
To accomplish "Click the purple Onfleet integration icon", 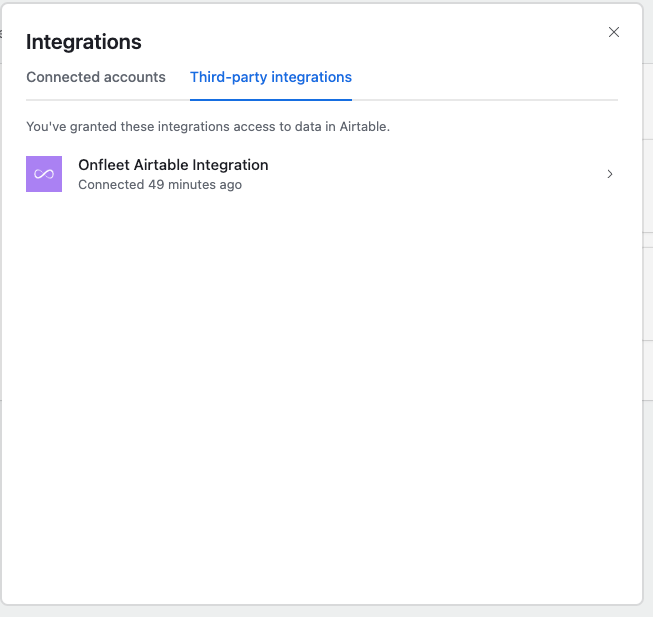I will [44, 174].
